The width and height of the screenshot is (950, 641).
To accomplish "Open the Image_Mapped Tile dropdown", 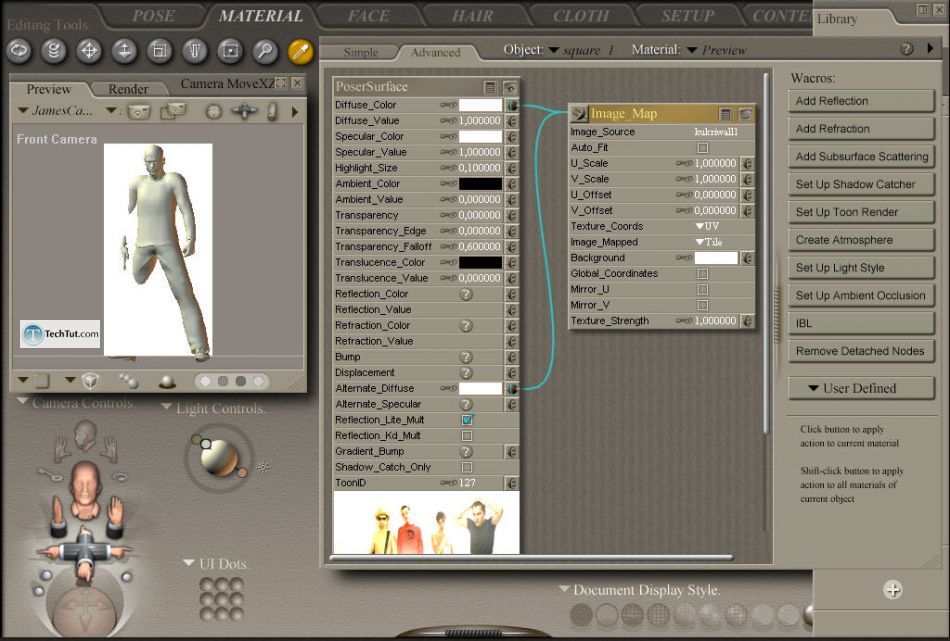I will [x=709, y=242].
